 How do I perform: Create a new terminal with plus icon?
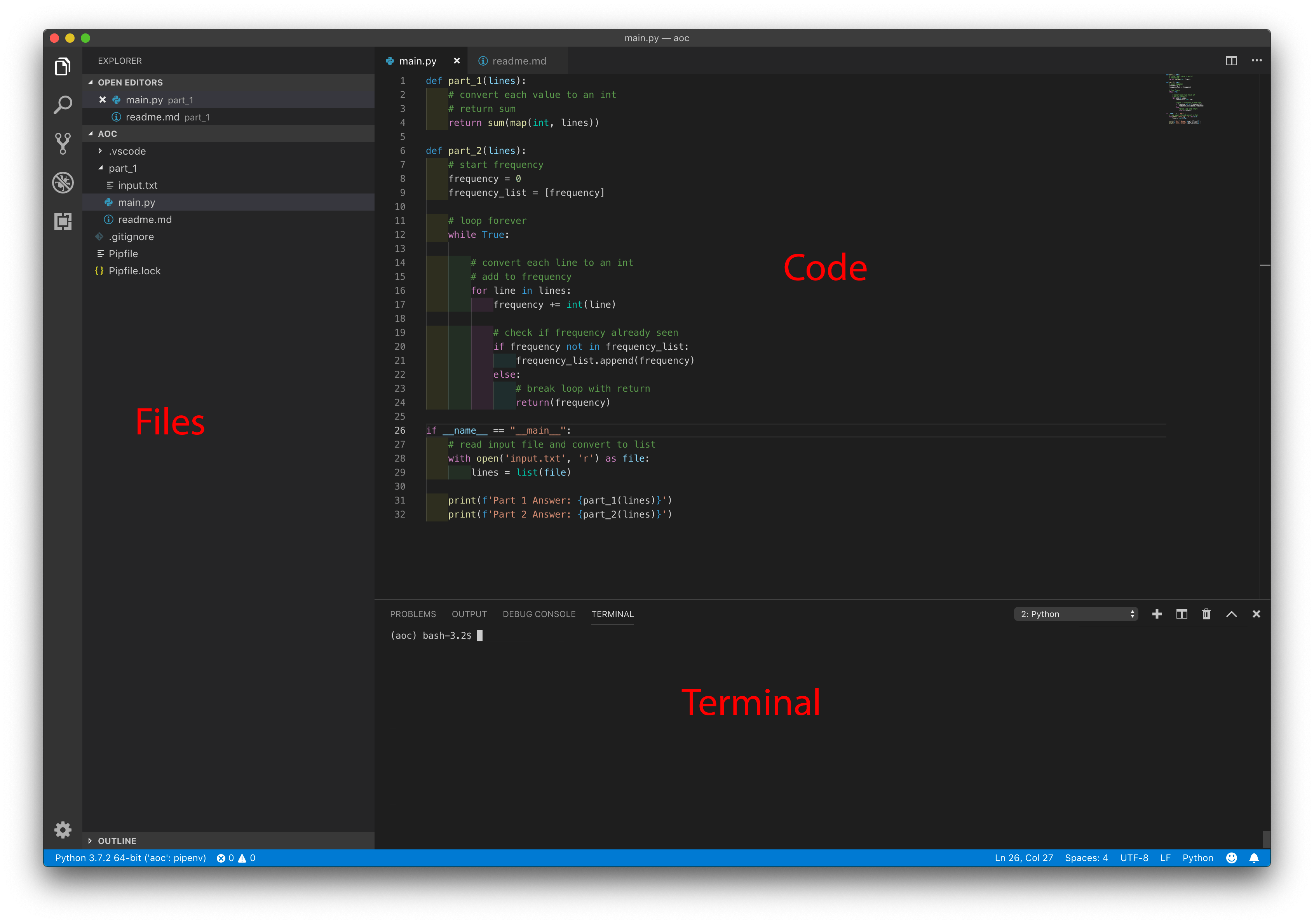1157,614
